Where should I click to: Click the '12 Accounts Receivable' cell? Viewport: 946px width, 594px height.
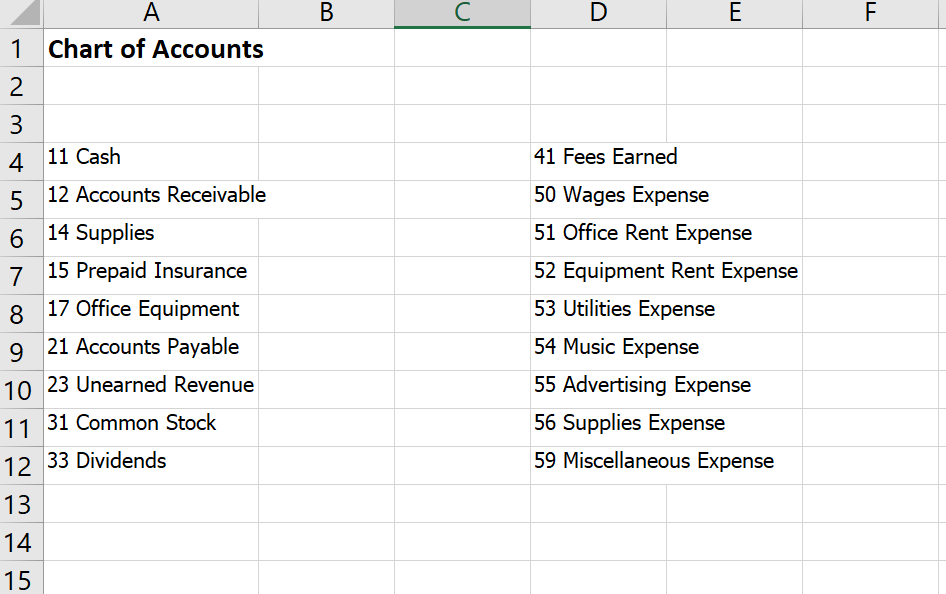151,200
